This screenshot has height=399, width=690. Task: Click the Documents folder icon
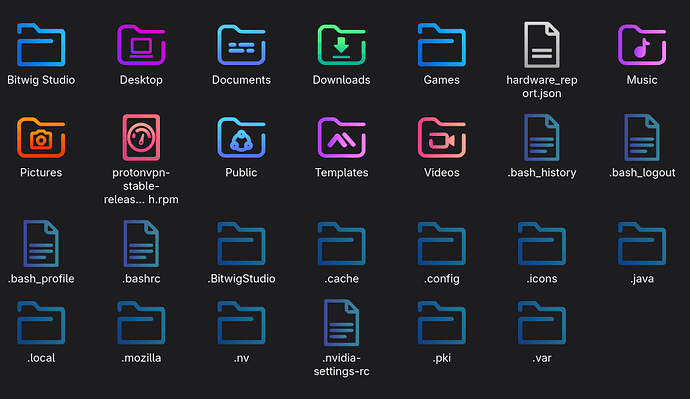(241, 45)
